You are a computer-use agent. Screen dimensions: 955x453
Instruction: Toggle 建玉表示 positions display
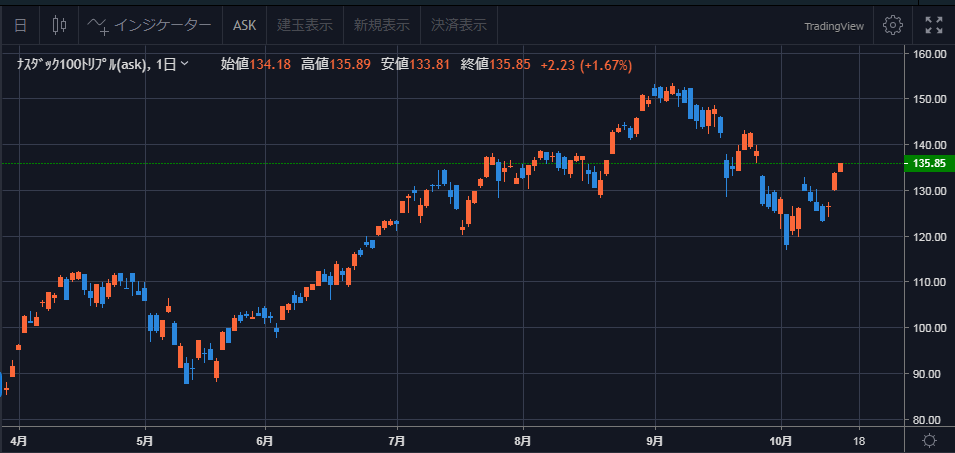pos(305,25)
